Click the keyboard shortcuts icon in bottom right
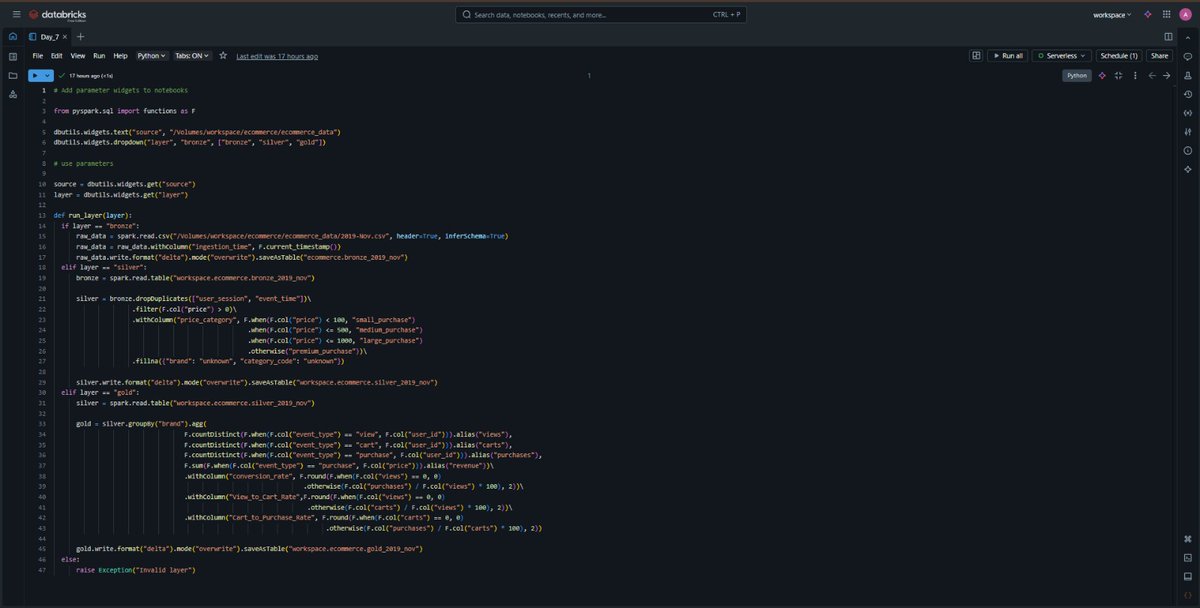 pyautogui.click(x=1187, y=538)
